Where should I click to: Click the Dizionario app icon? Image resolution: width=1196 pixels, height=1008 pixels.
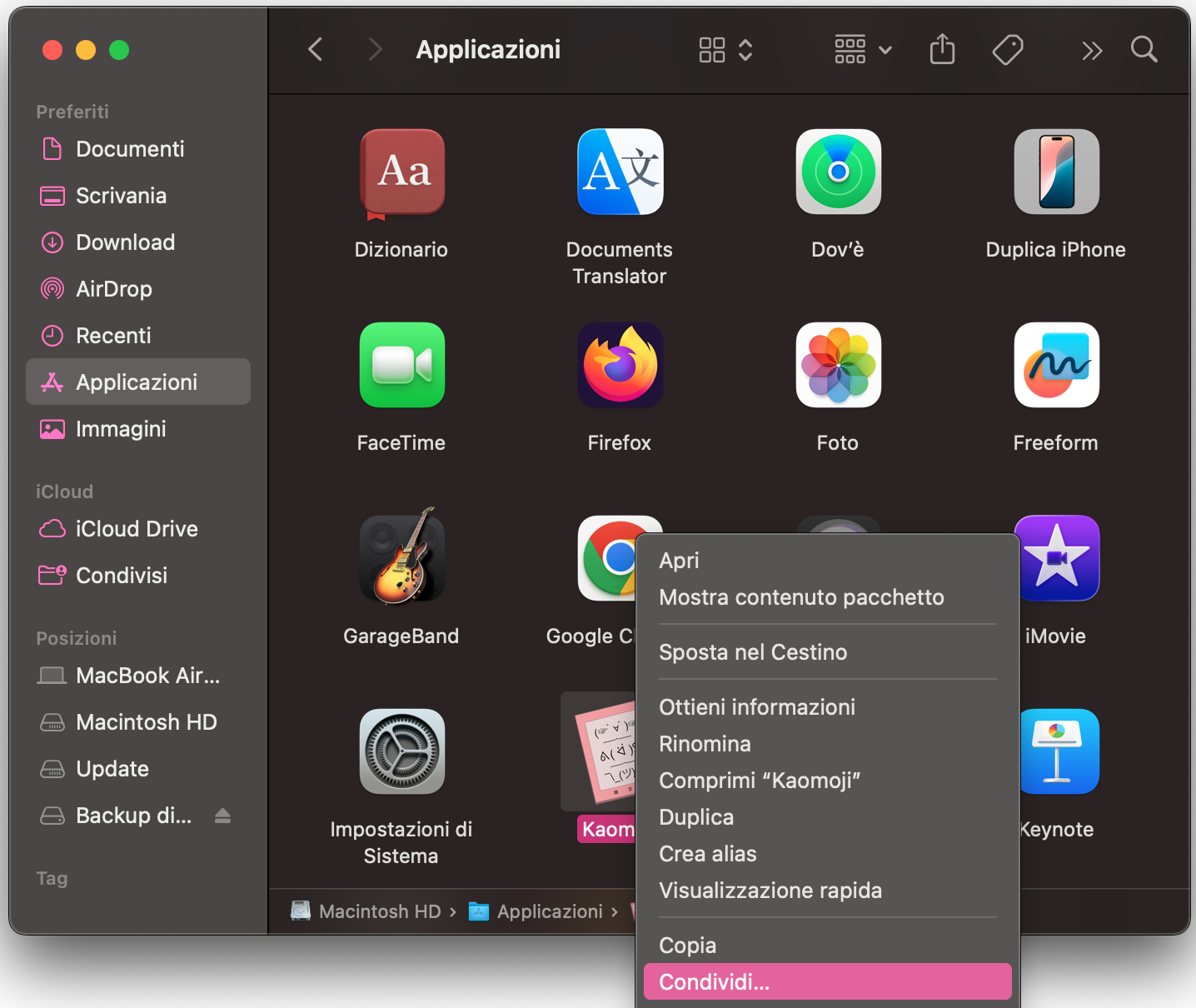tap(401, 172)
